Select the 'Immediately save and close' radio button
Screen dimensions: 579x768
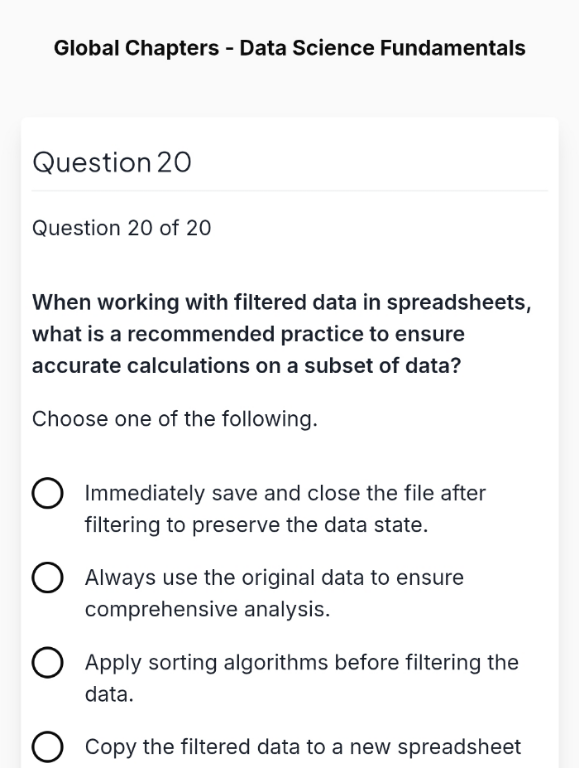pyautogui.click(x=48, y=493)
